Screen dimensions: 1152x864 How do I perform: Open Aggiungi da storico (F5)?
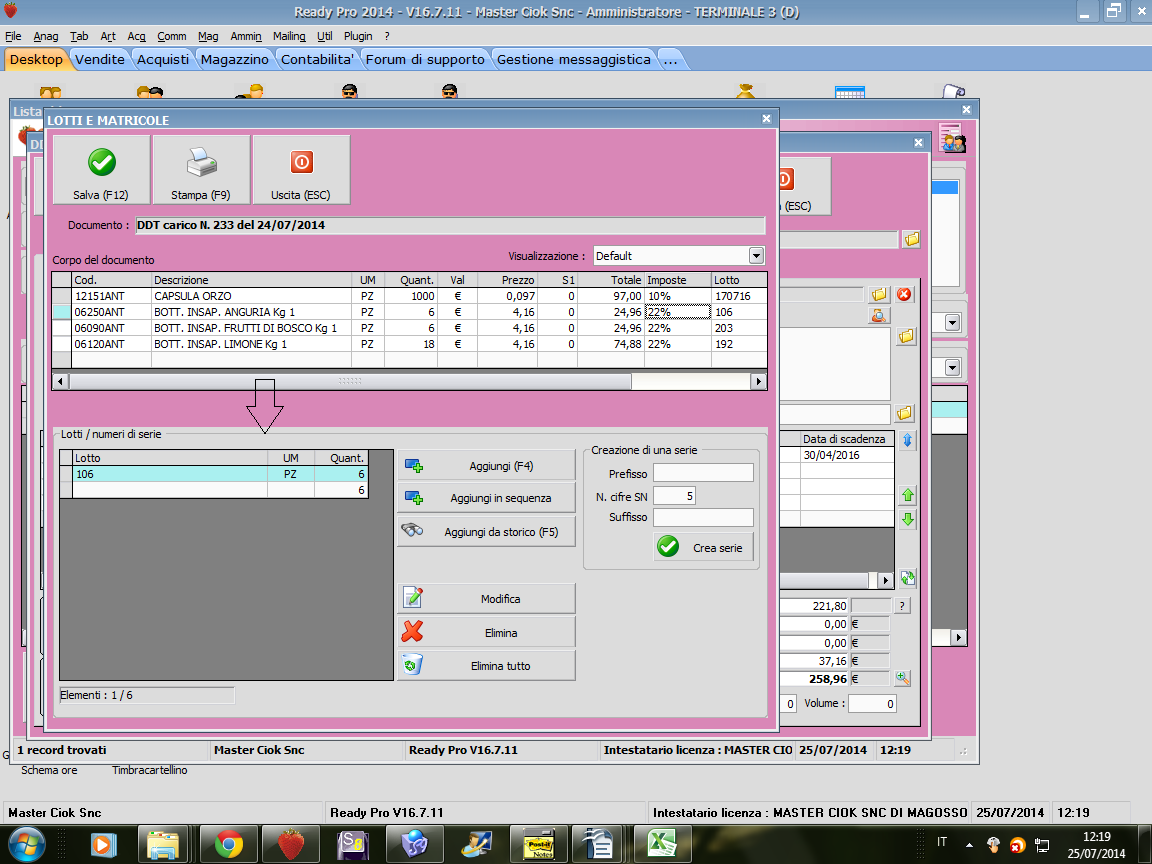tap(486, 532)
